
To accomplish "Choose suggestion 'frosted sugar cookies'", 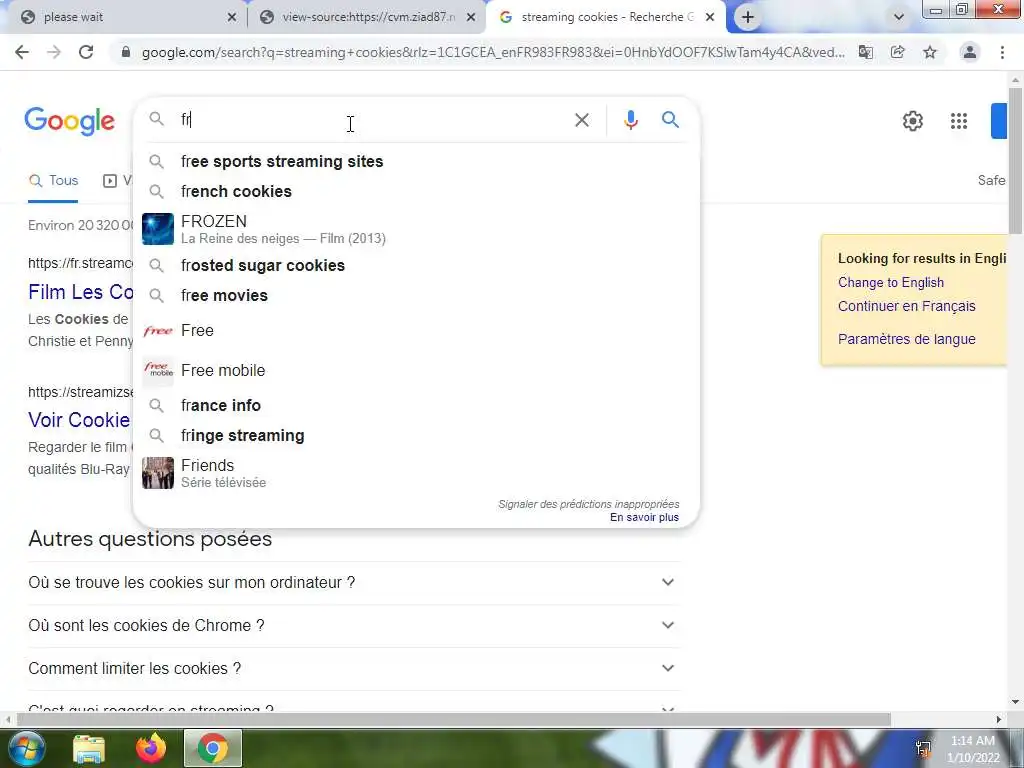I will click(416, 265).
